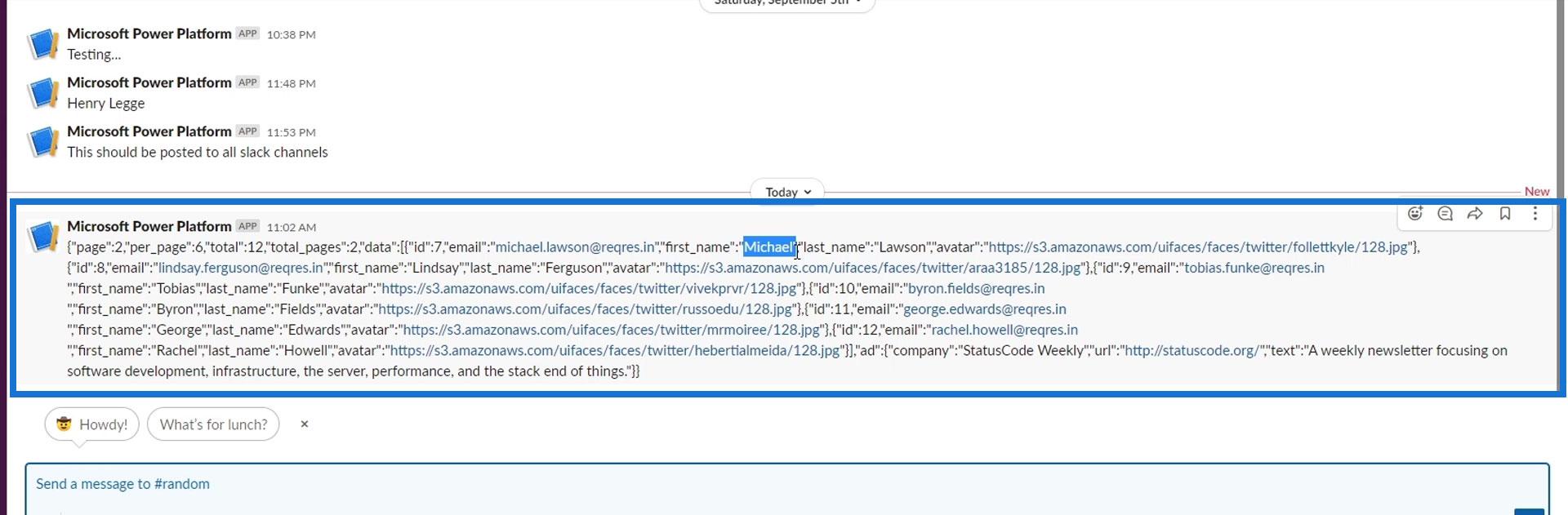Open george.edwards@reqres.in email link
The image size is (1568, 515).
pyautogui.click(x=985, y=309)
